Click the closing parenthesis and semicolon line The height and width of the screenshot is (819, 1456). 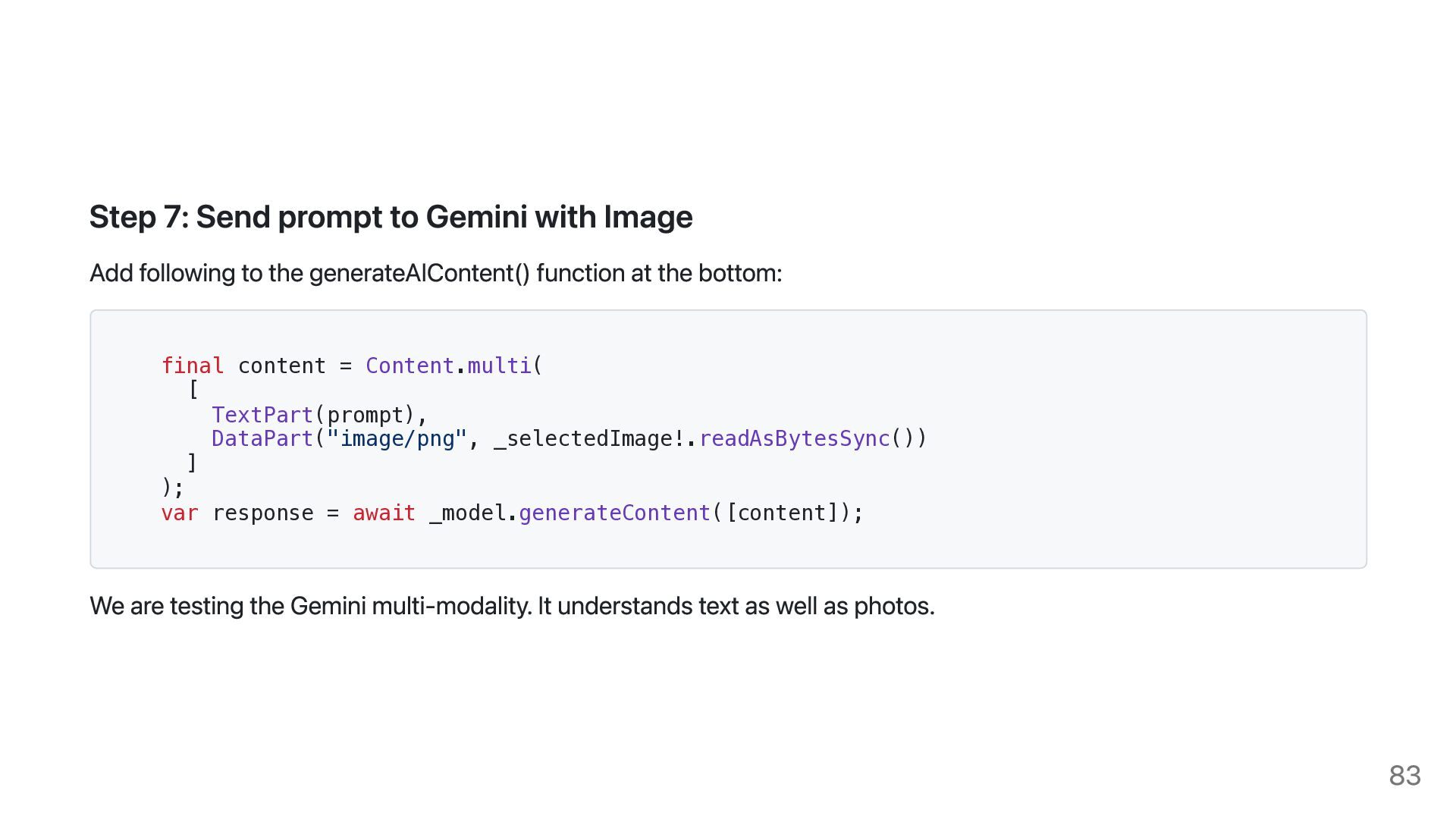coord(173,487)
